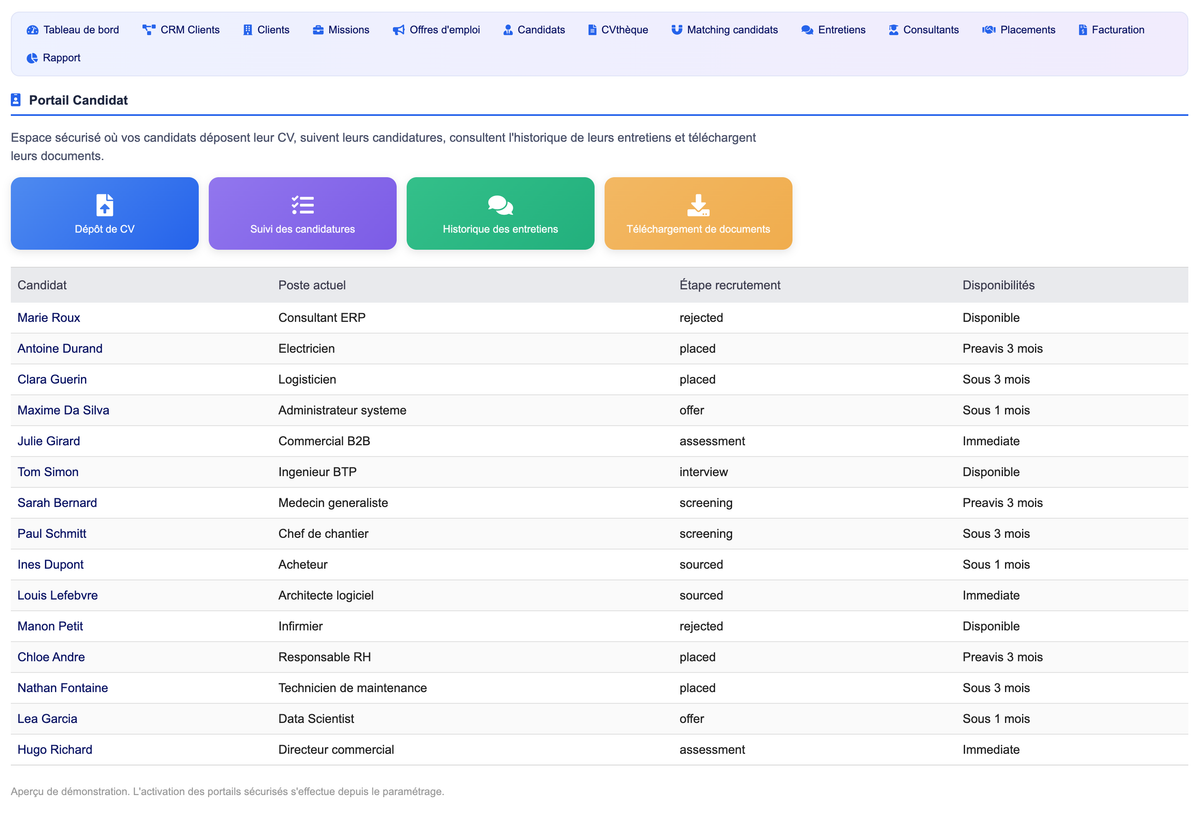This screenshot has height=828, width=1200.
Task: Click the Missions briefcase icon
Action: click(x=318, y=30)
